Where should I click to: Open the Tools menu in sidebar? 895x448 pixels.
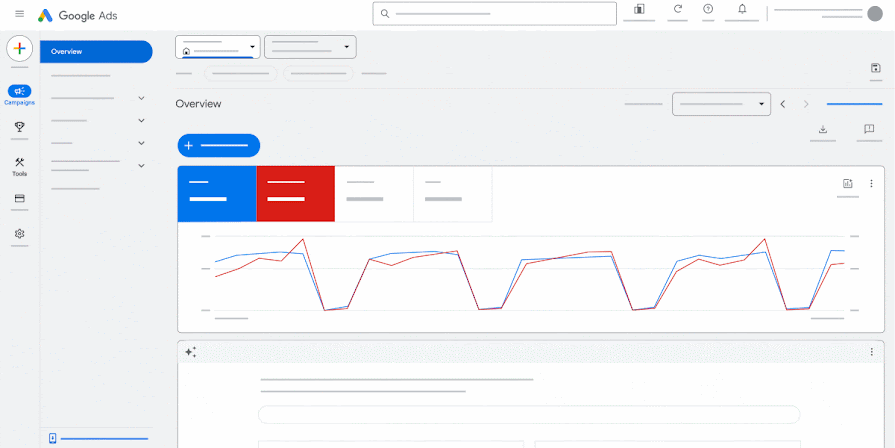pyautogui.click(x=19, y=165)
